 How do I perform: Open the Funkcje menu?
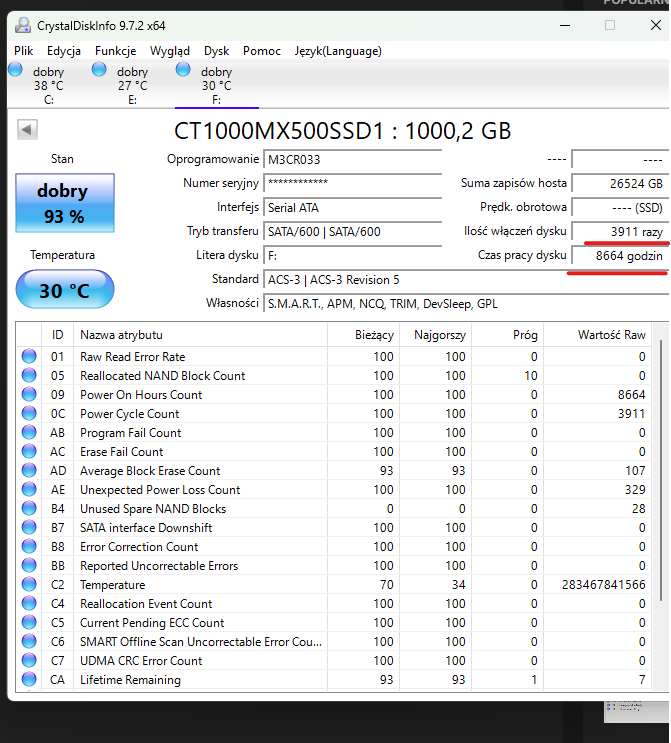(116, 50)
